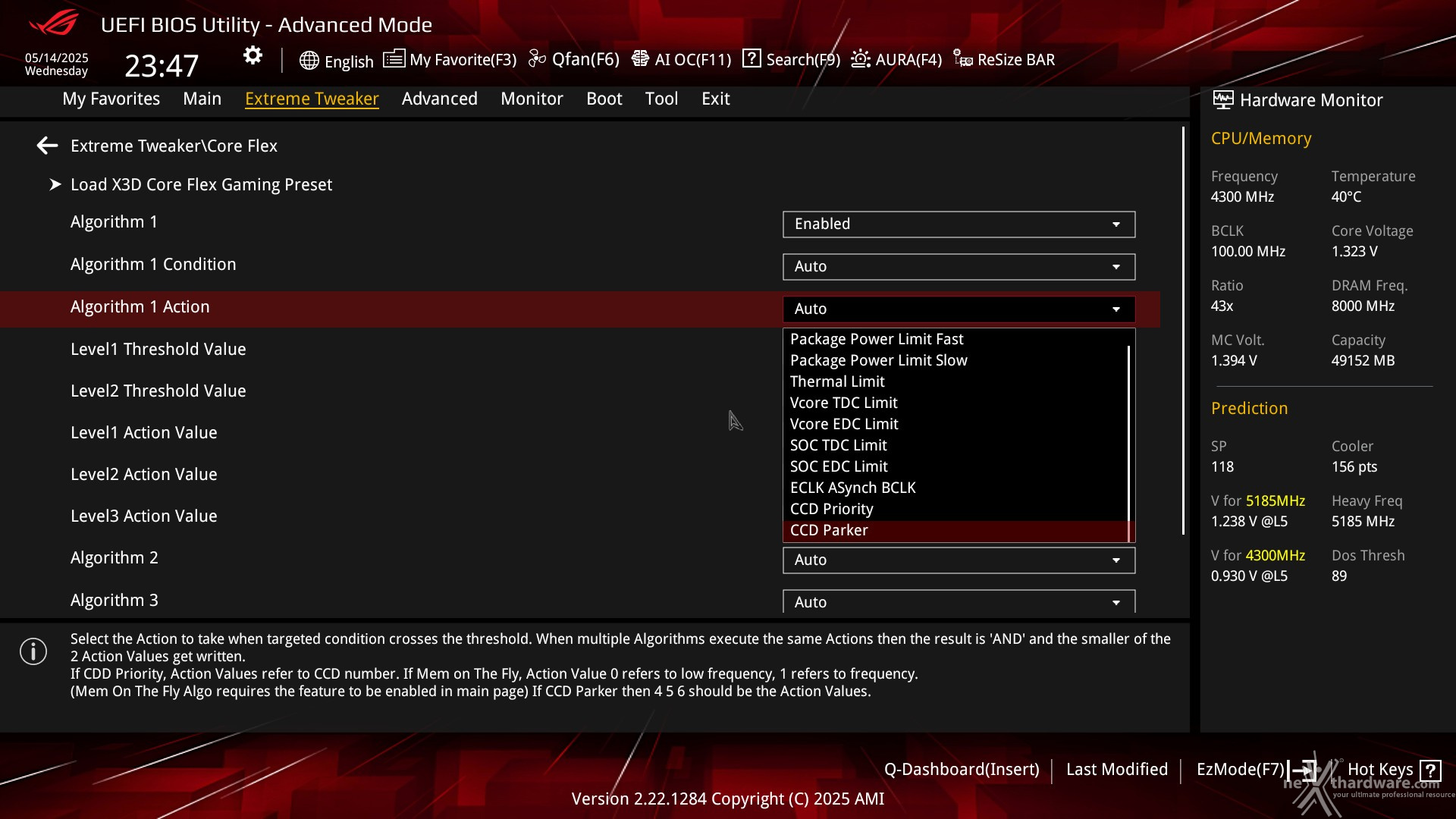The height and width of the screenshot is (819, 1456).
Task: Click the EzMode switch arrow icon
Action: (1303, 770)
